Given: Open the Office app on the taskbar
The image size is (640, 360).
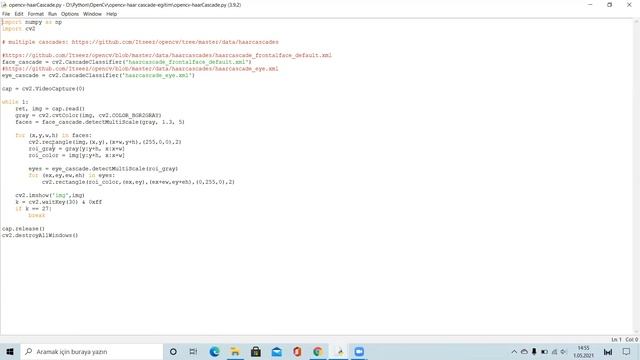Looking at the screenshot, I should [297, 351].
